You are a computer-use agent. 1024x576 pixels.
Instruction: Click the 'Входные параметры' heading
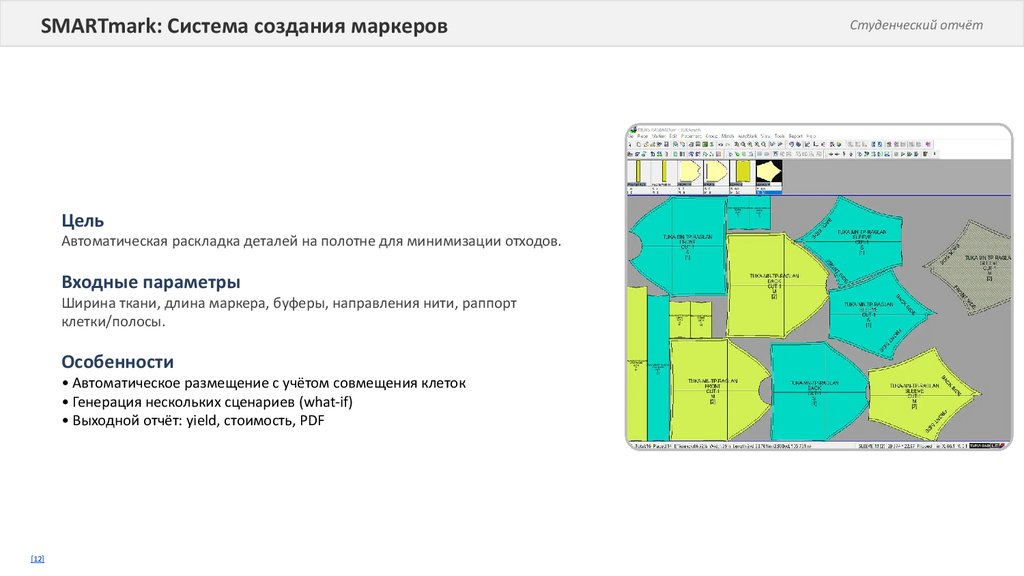coord(151,282)
